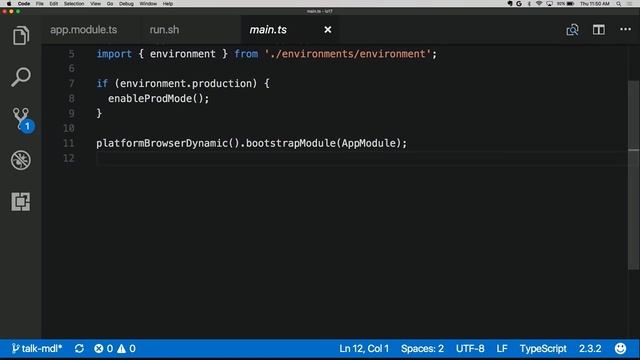The width and height of the screenshot is (640, 360).
Task: Open the editor more actions ellipsis menu
Action: [625, 29]
